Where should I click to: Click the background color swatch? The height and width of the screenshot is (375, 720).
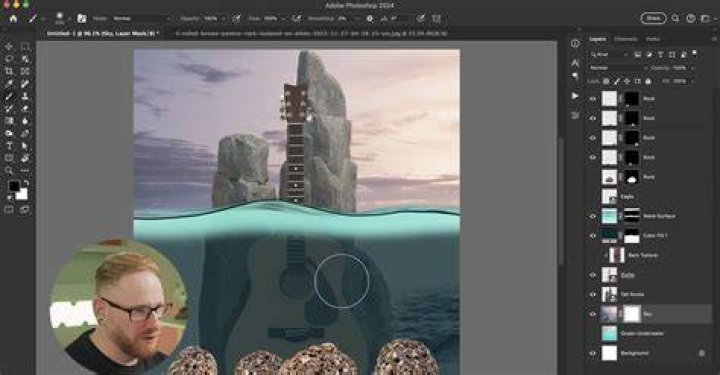coord(22,194)
